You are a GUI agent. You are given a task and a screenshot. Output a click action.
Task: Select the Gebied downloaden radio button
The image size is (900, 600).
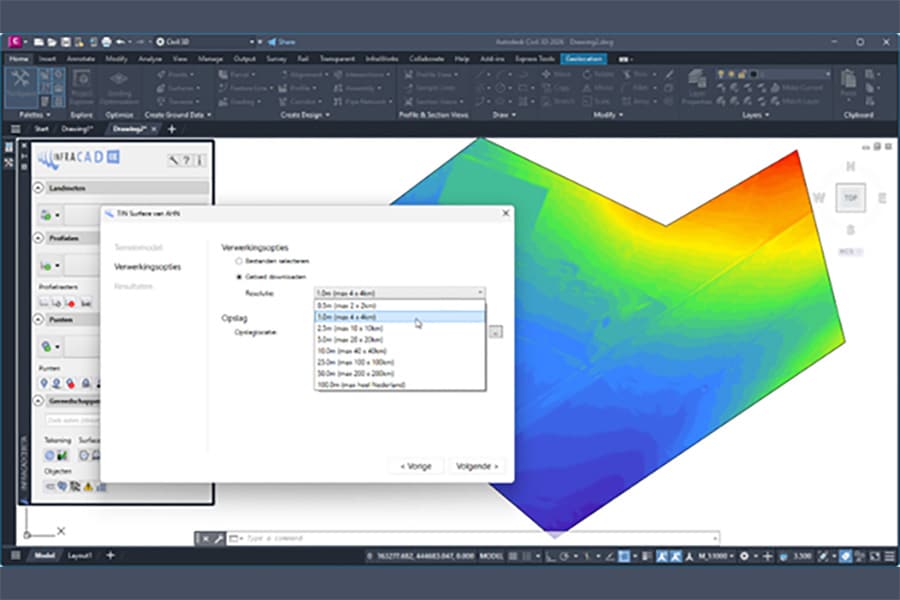point(239,277)
